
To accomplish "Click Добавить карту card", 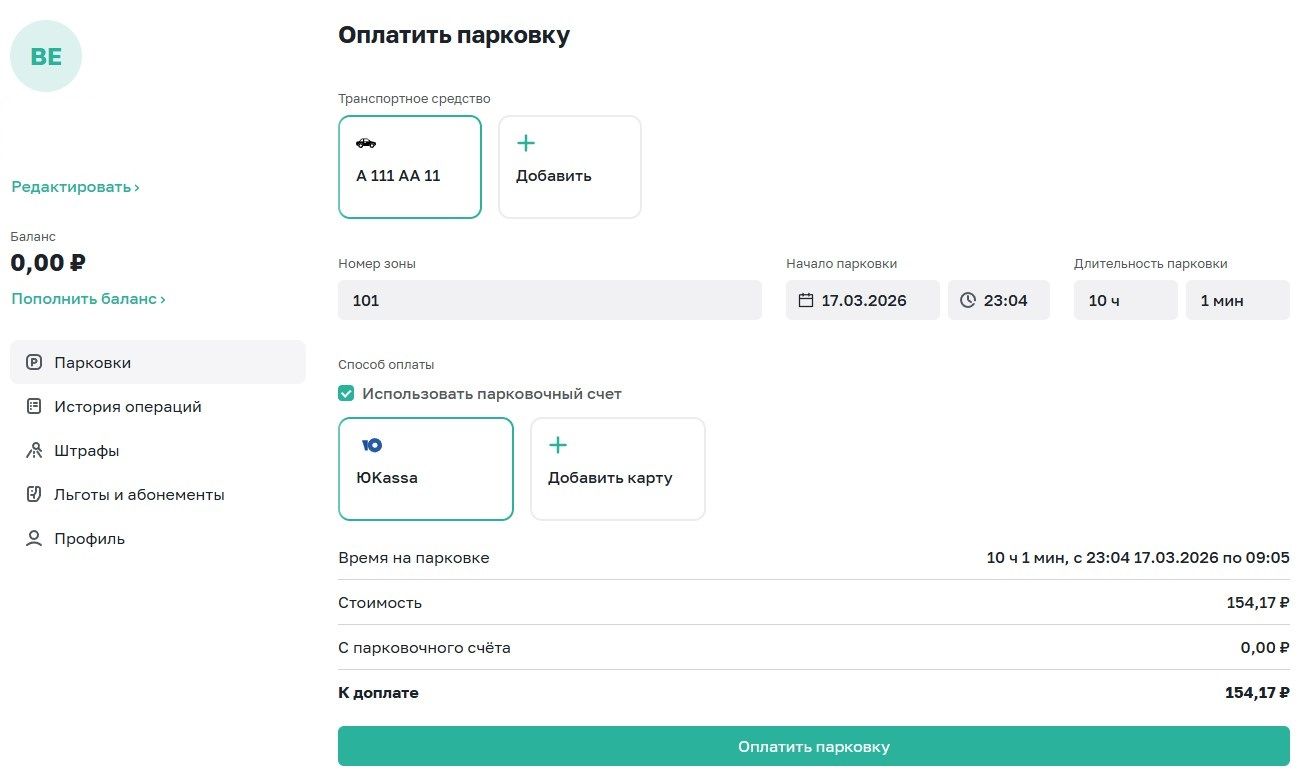I will coord(618,469).
